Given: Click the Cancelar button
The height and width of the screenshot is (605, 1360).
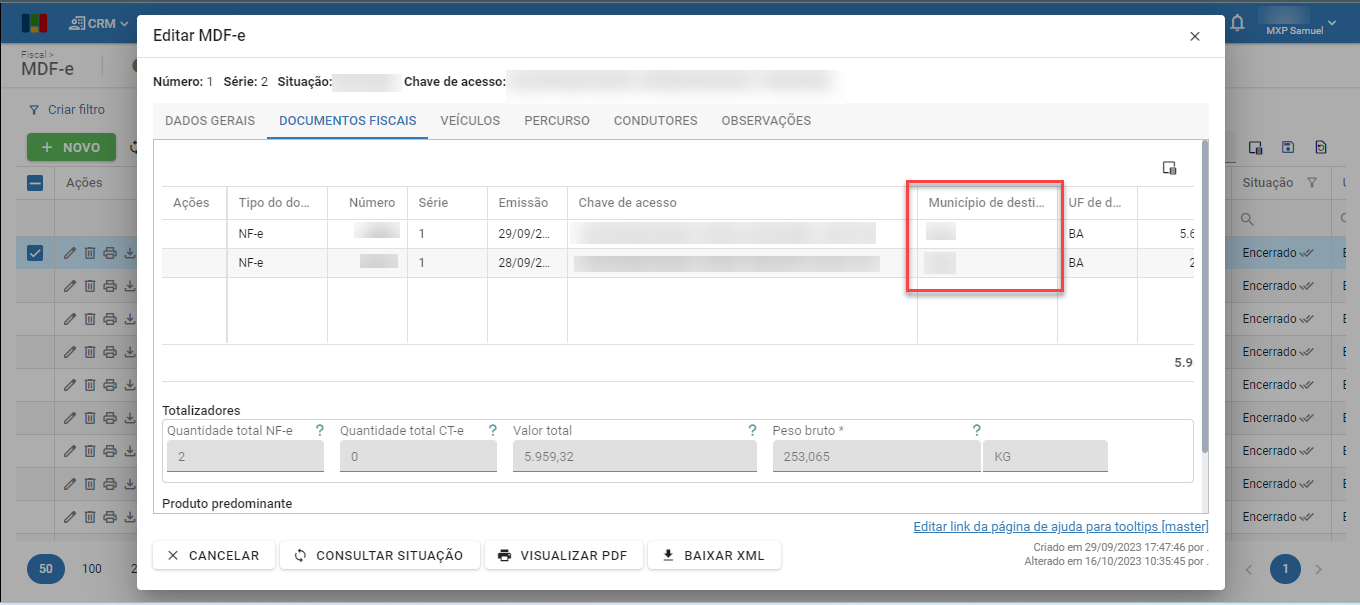Looking at the screenshot, I should 214,556.
